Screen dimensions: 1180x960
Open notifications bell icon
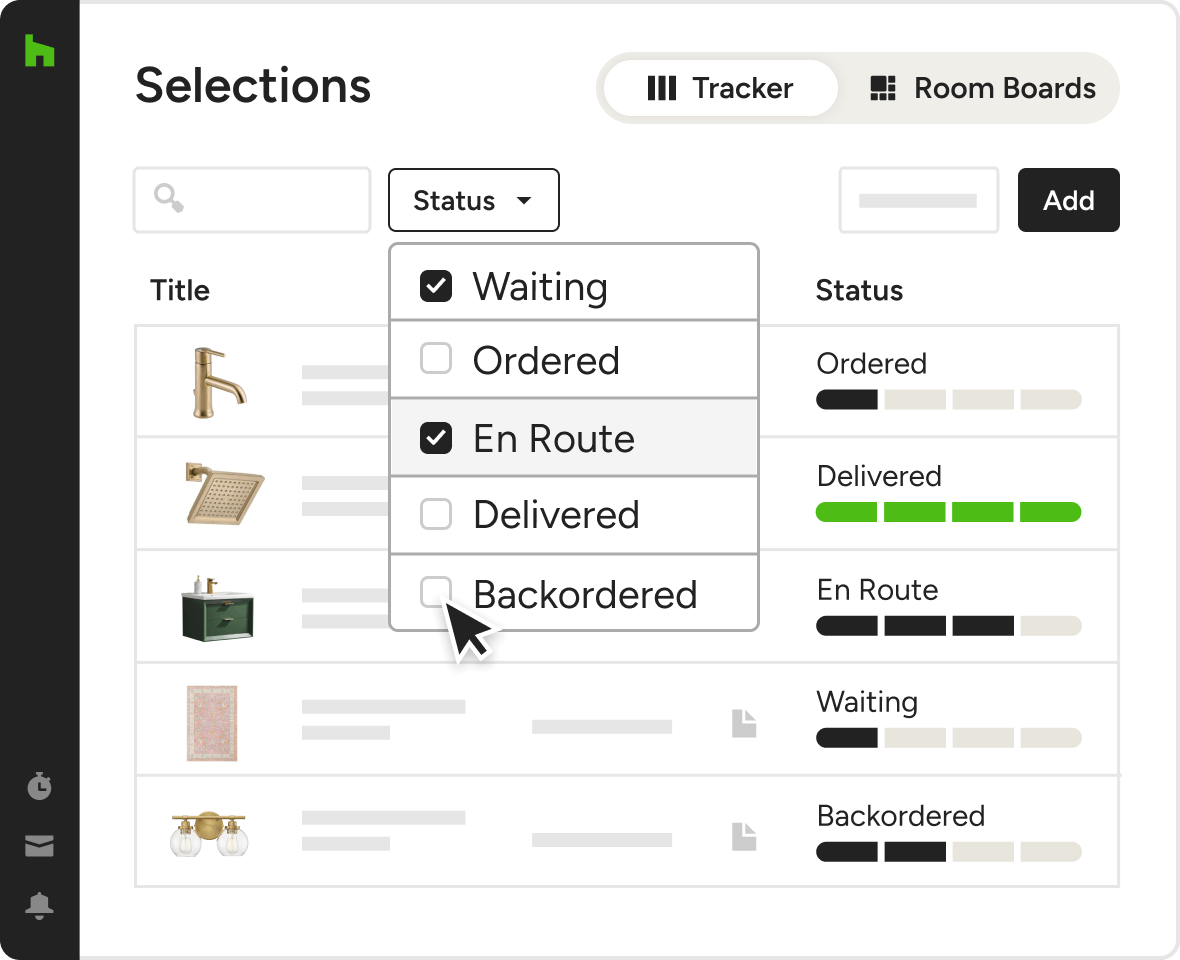coord(39,906)
